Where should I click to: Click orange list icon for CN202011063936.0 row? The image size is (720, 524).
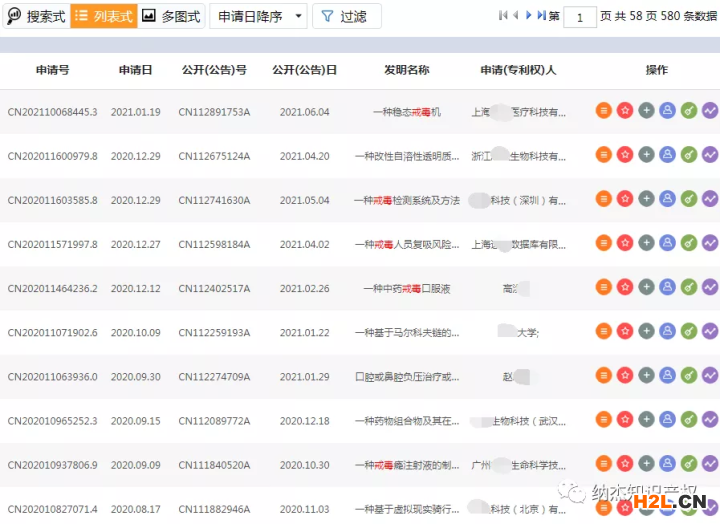click(603, 375)
